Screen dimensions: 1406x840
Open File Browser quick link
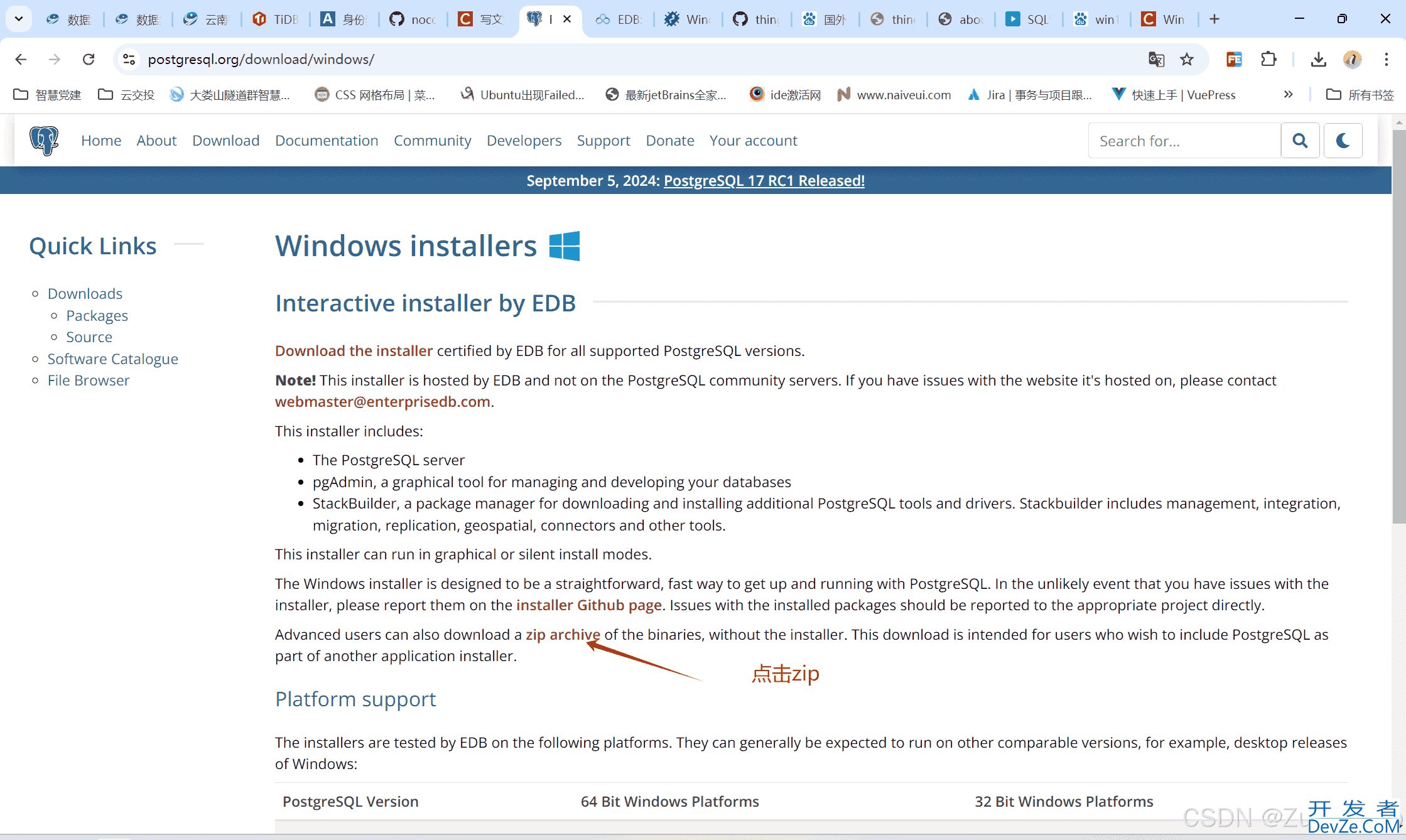click(x=89, y=380)
